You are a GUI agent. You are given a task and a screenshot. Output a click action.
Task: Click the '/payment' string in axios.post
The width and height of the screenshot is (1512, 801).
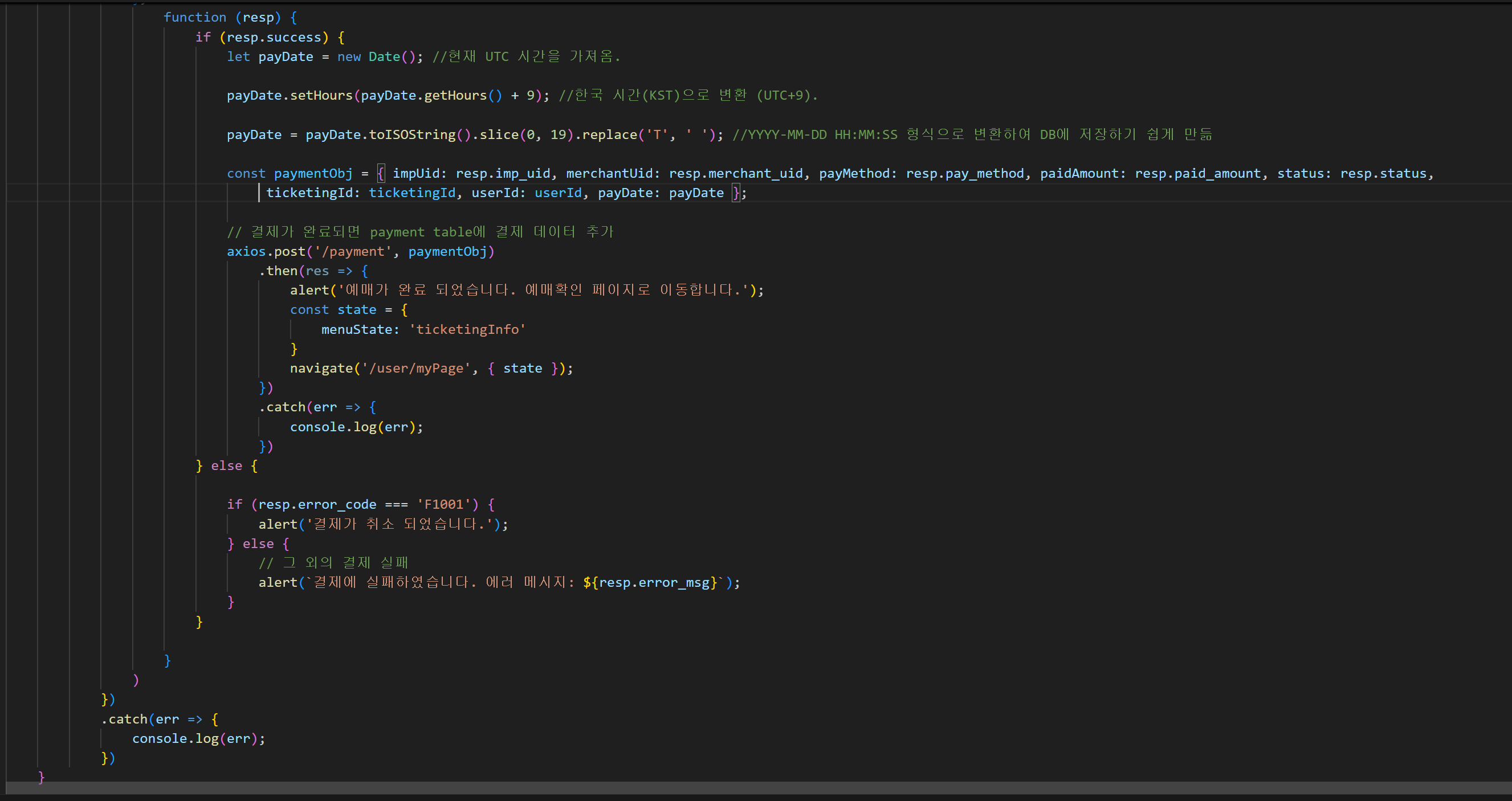pos(353,252)
